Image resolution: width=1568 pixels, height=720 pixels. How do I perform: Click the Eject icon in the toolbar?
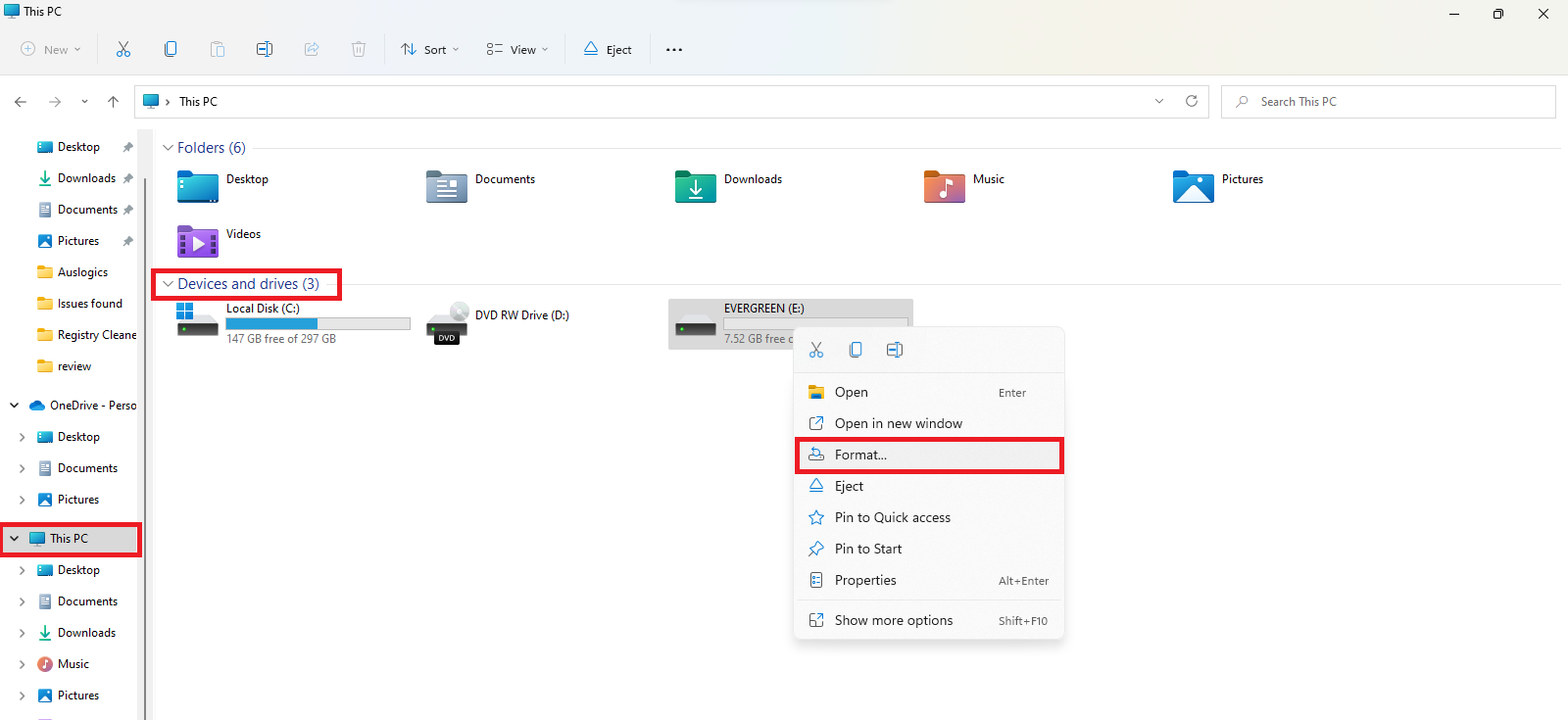[x=608, y=49]
